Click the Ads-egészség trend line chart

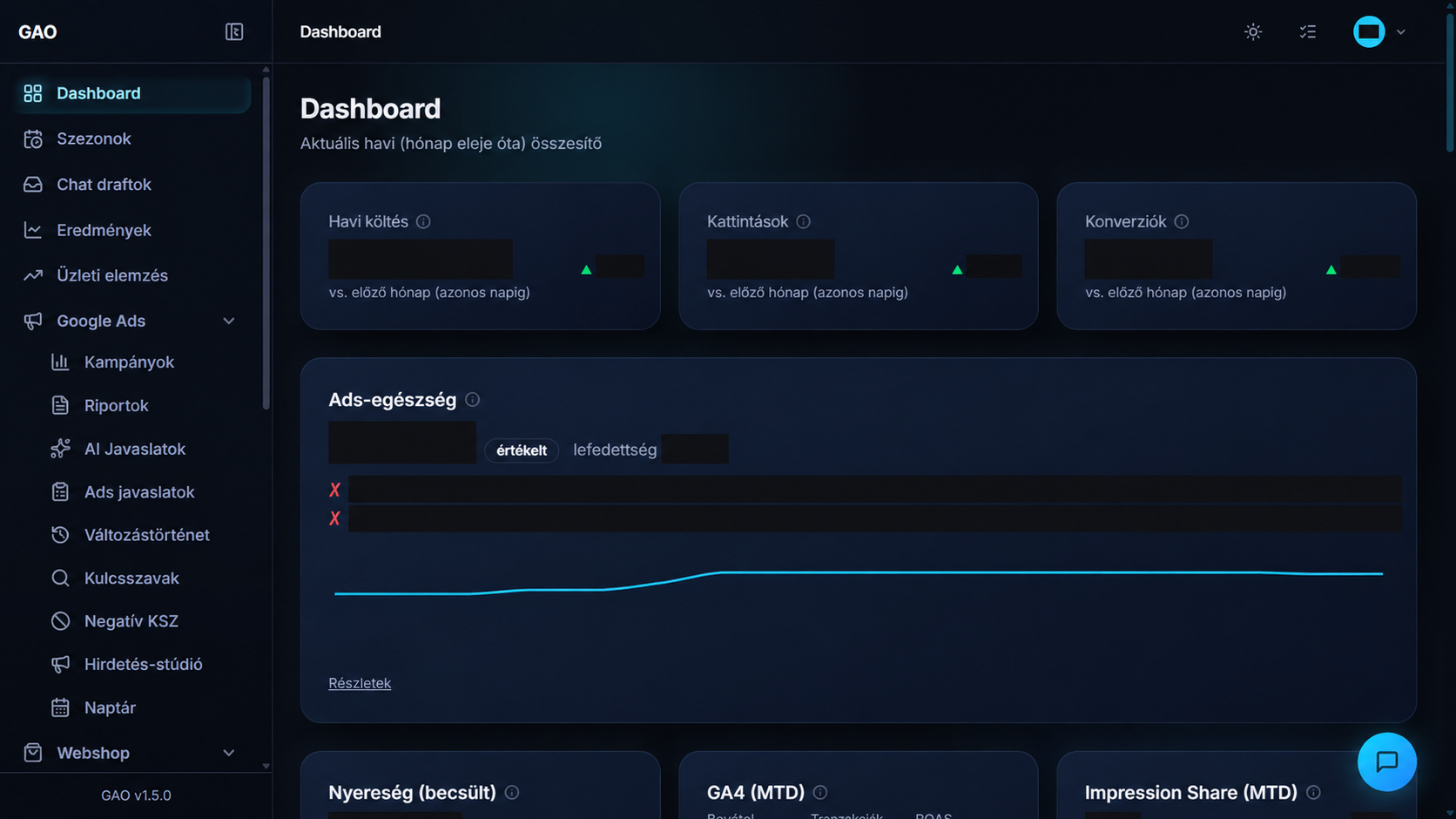859,583
